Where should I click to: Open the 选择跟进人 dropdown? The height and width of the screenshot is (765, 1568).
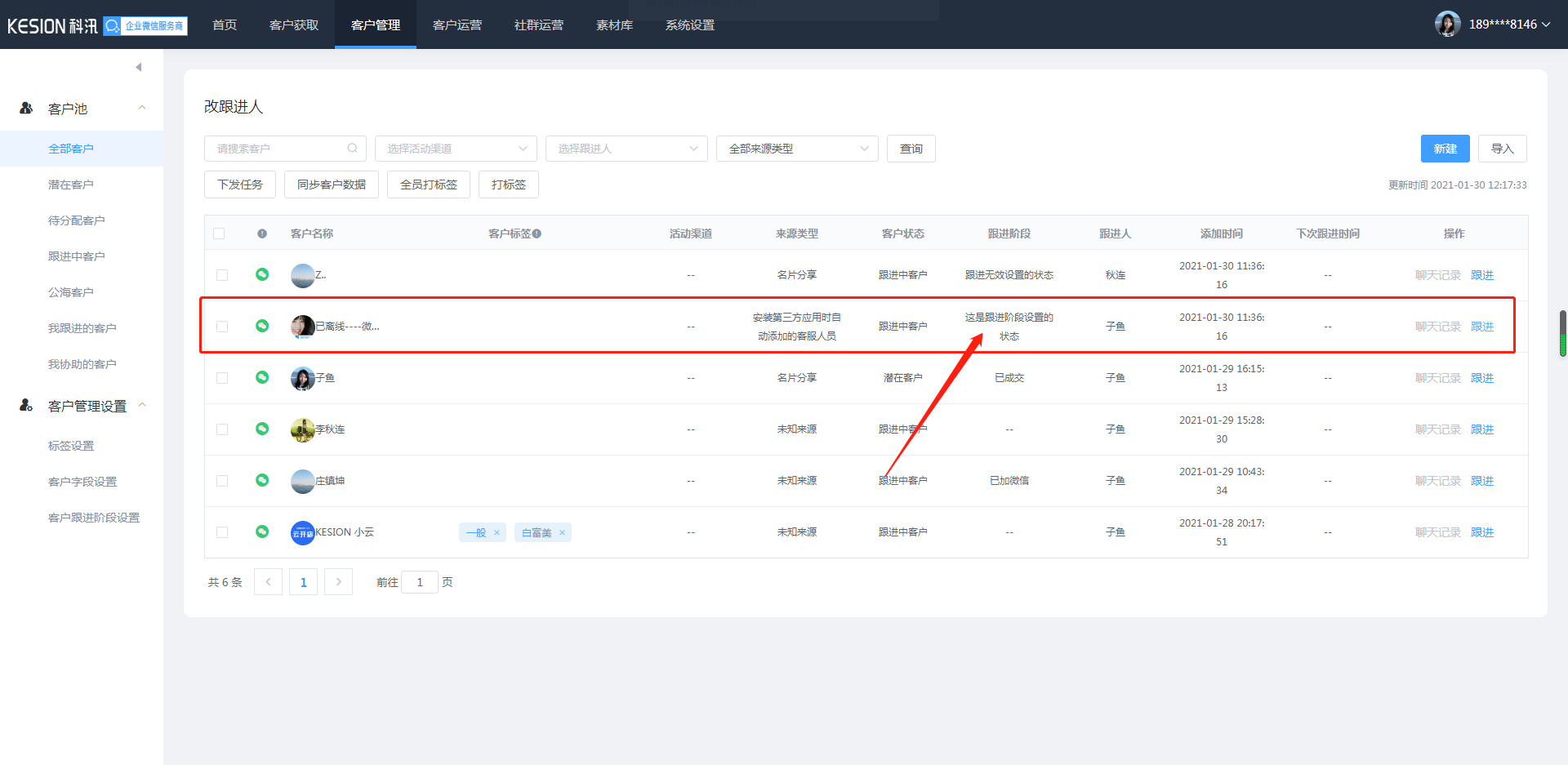coord(626,149)
